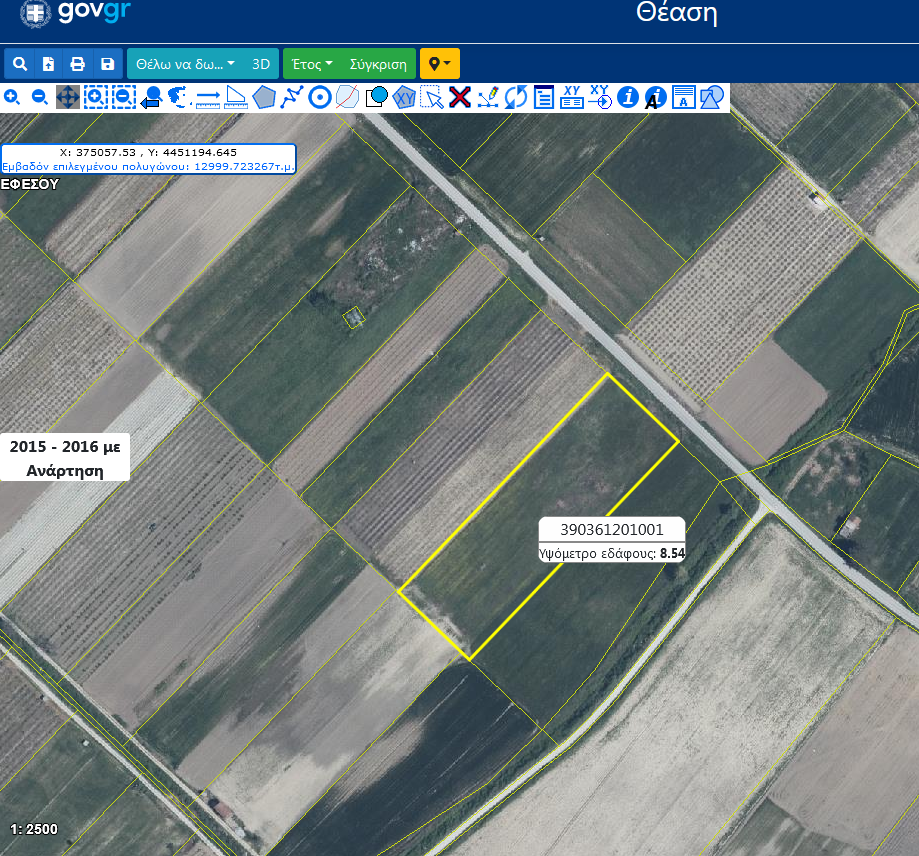Click the govgr logo link

coord(75,13)
